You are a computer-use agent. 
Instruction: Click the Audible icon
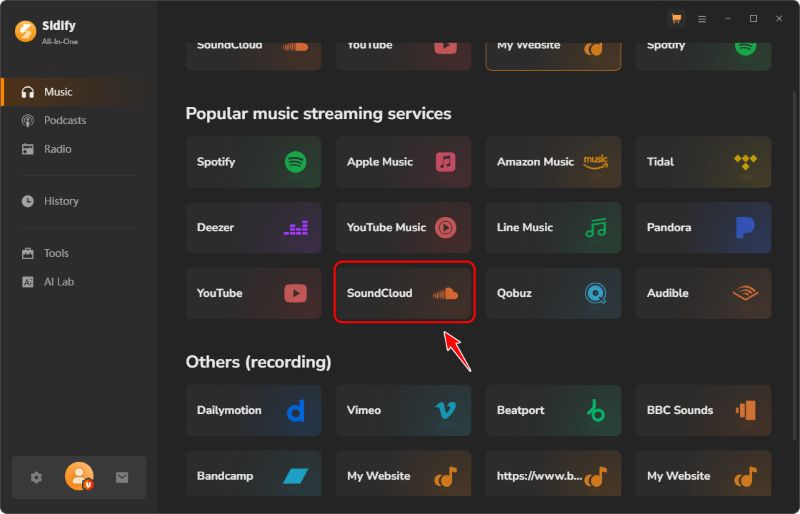pyautogui.click(x=745, y=293)
